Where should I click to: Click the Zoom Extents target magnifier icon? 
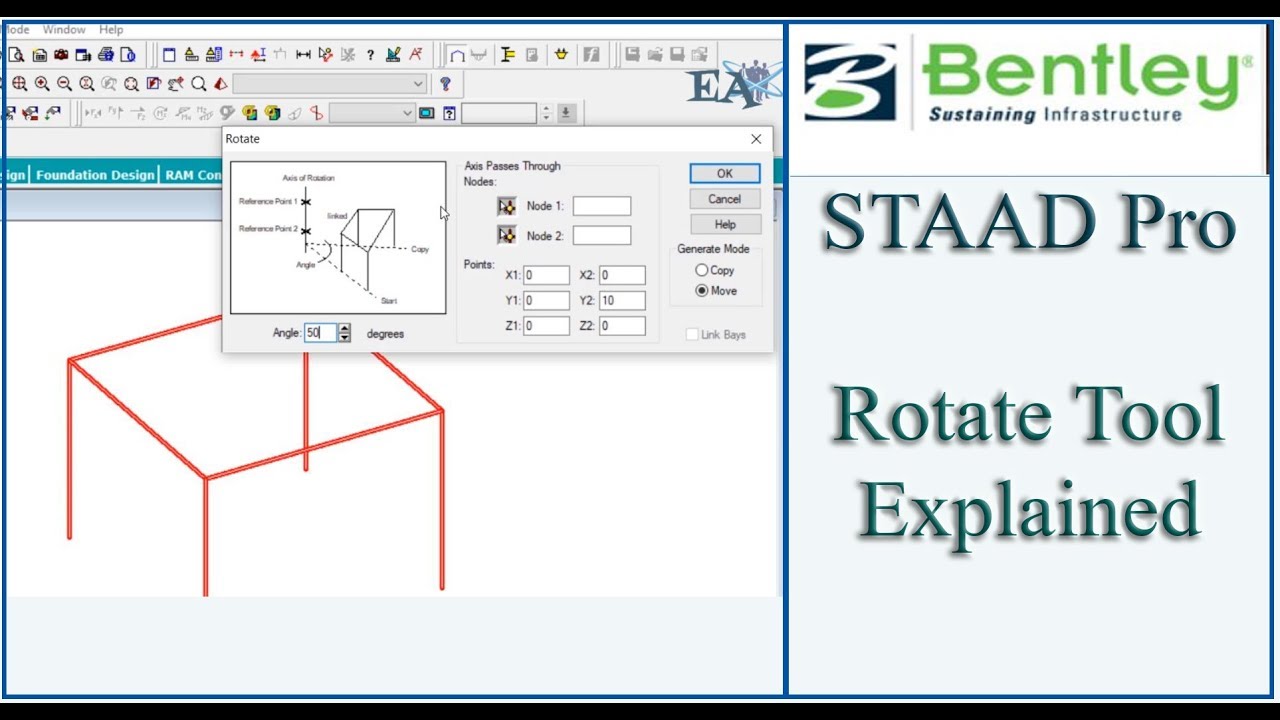pos(131,84)
